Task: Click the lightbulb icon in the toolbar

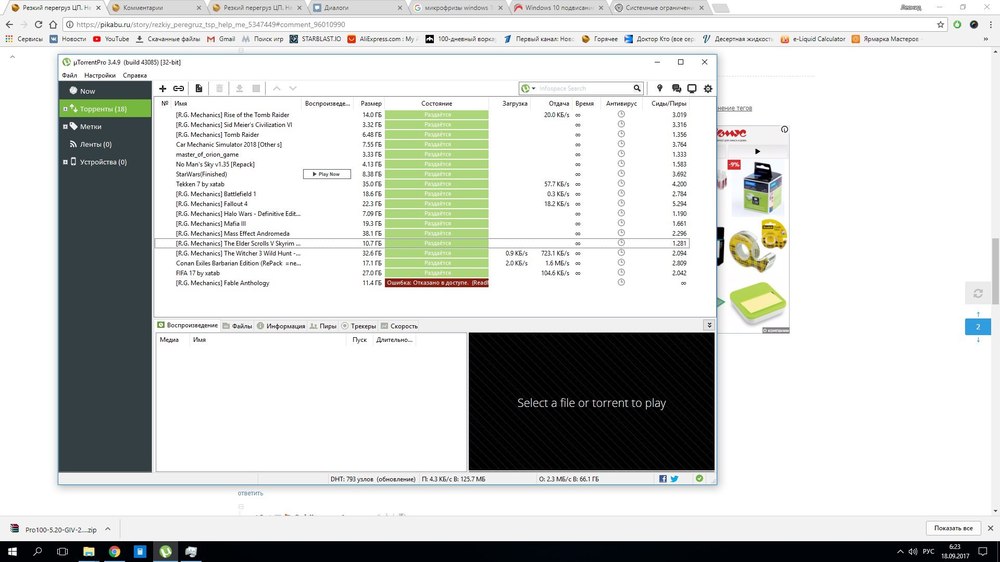Action: (660, 89)
